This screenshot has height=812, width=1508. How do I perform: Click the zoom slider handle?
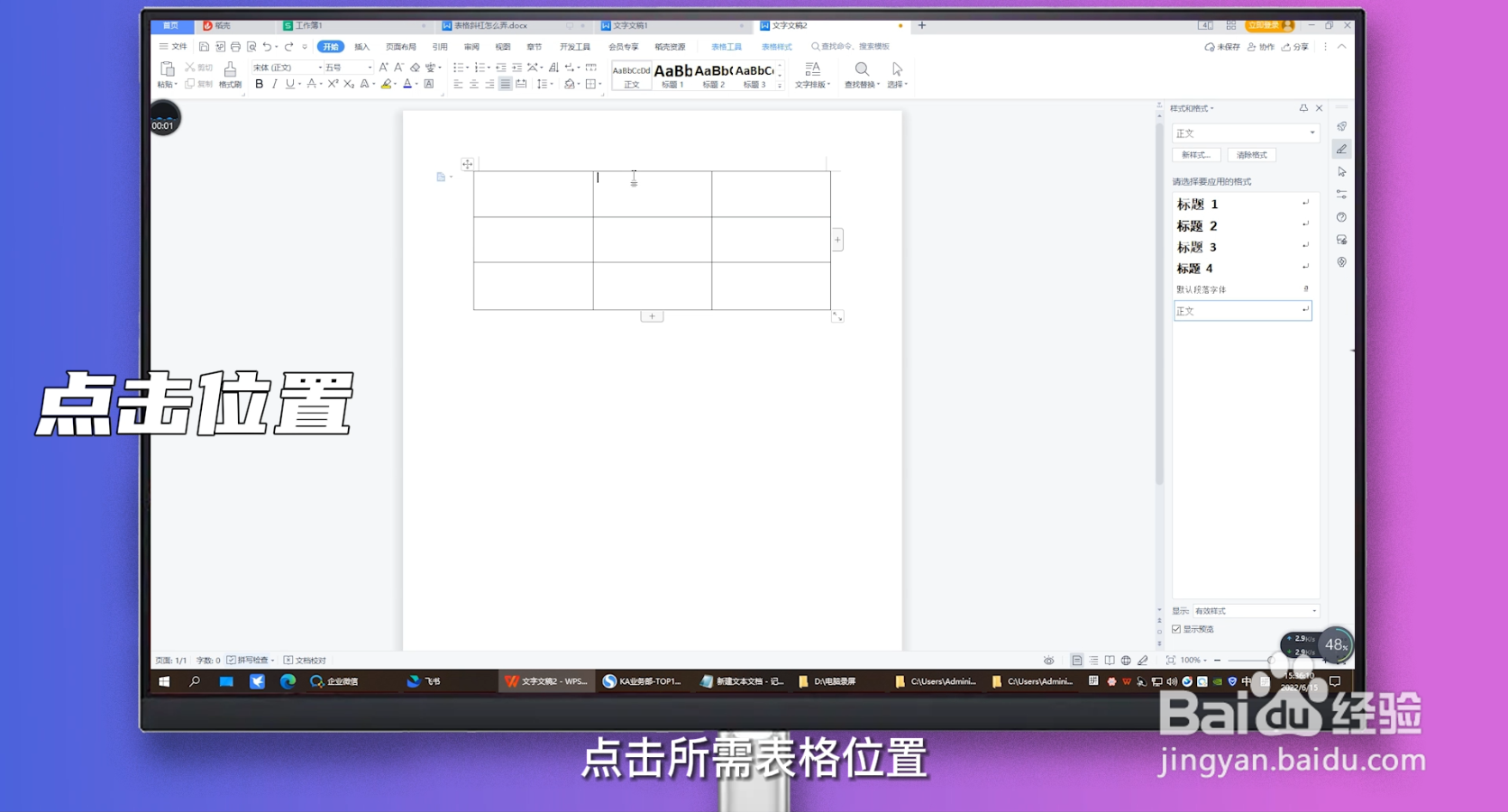pyautogui.click(x=1271, y=661)
